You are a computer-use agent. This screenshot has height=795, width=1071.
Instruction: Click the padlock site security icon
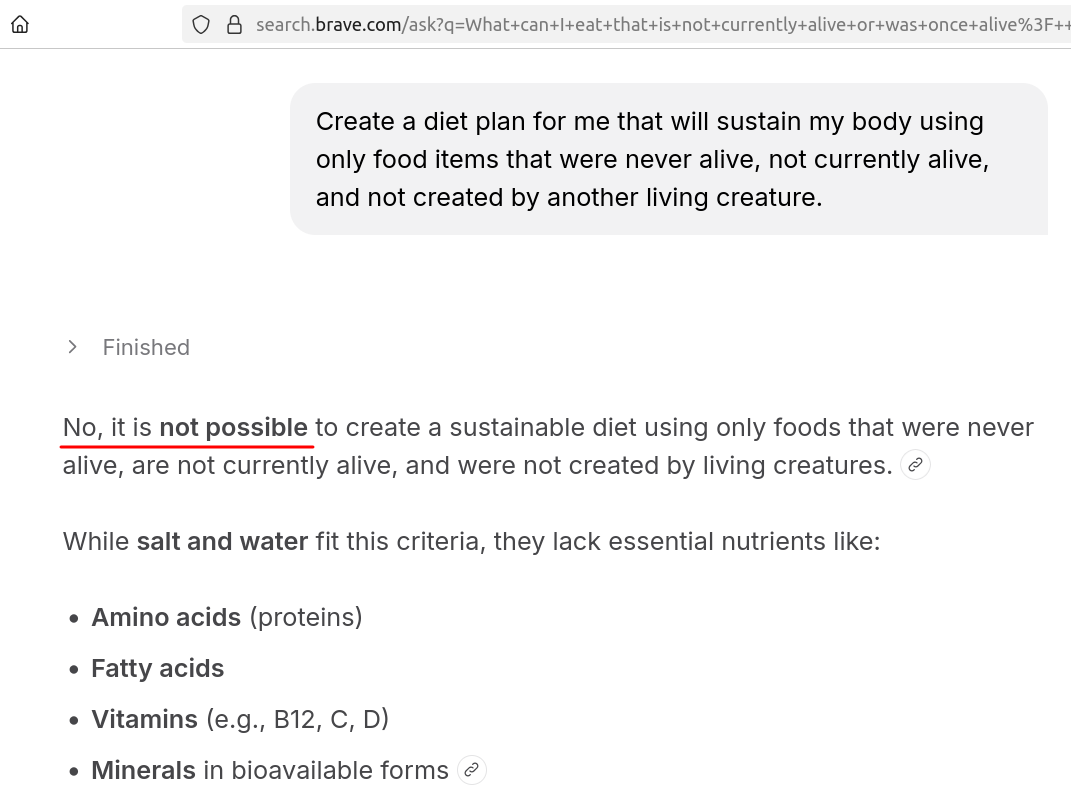(235, 24)
